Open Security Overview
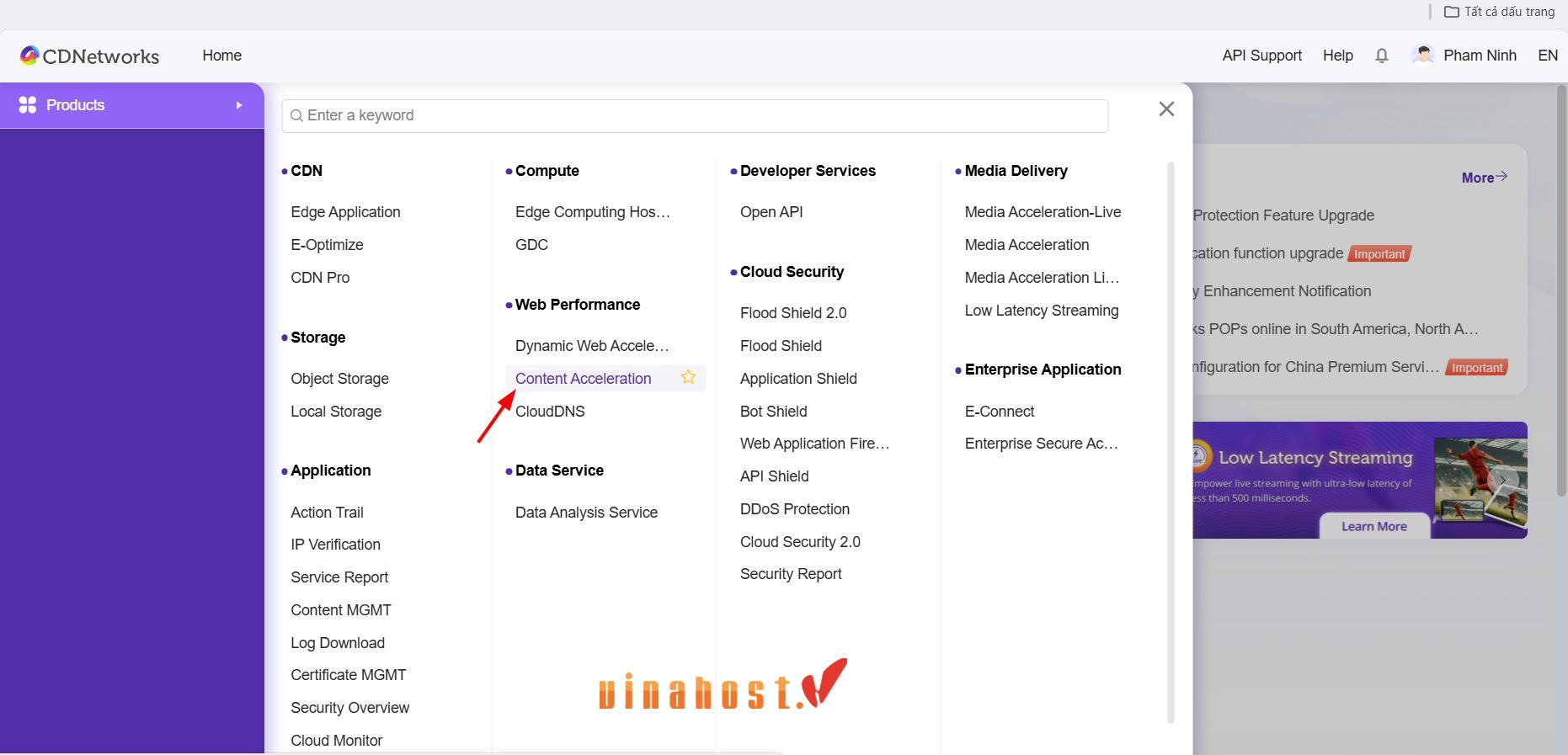 pos(349,708)
